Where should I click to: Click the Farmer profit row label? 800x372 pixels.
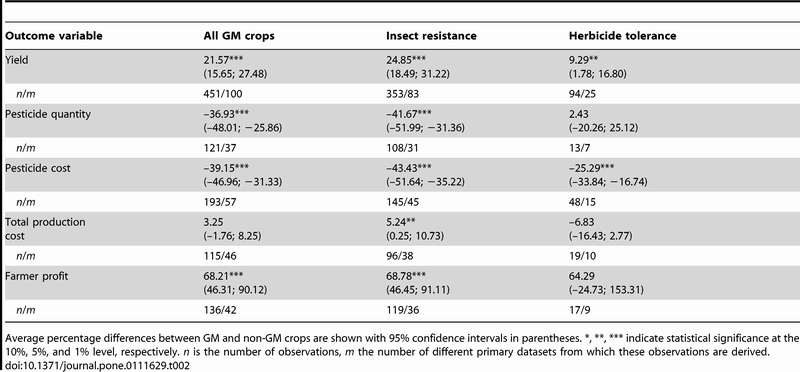tap(36, 277)
